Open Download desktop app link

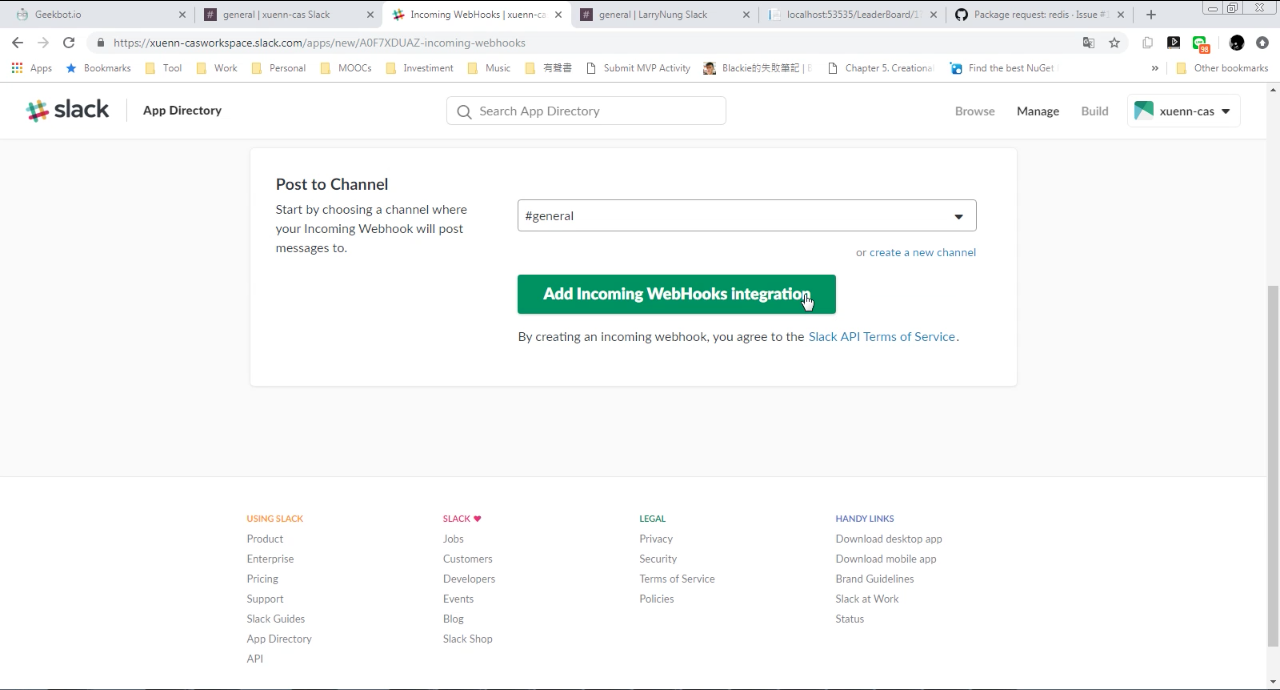[889, 539]
